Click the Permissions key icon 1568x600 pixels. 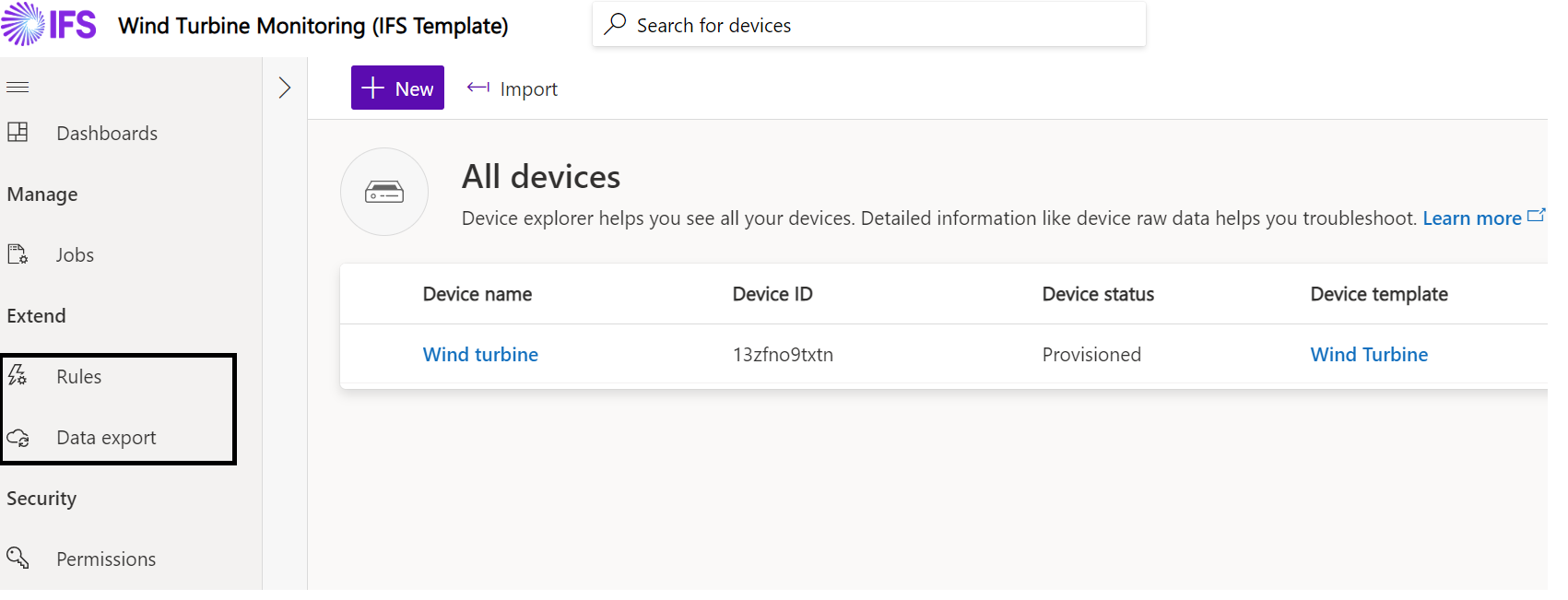tap(18, 558)
